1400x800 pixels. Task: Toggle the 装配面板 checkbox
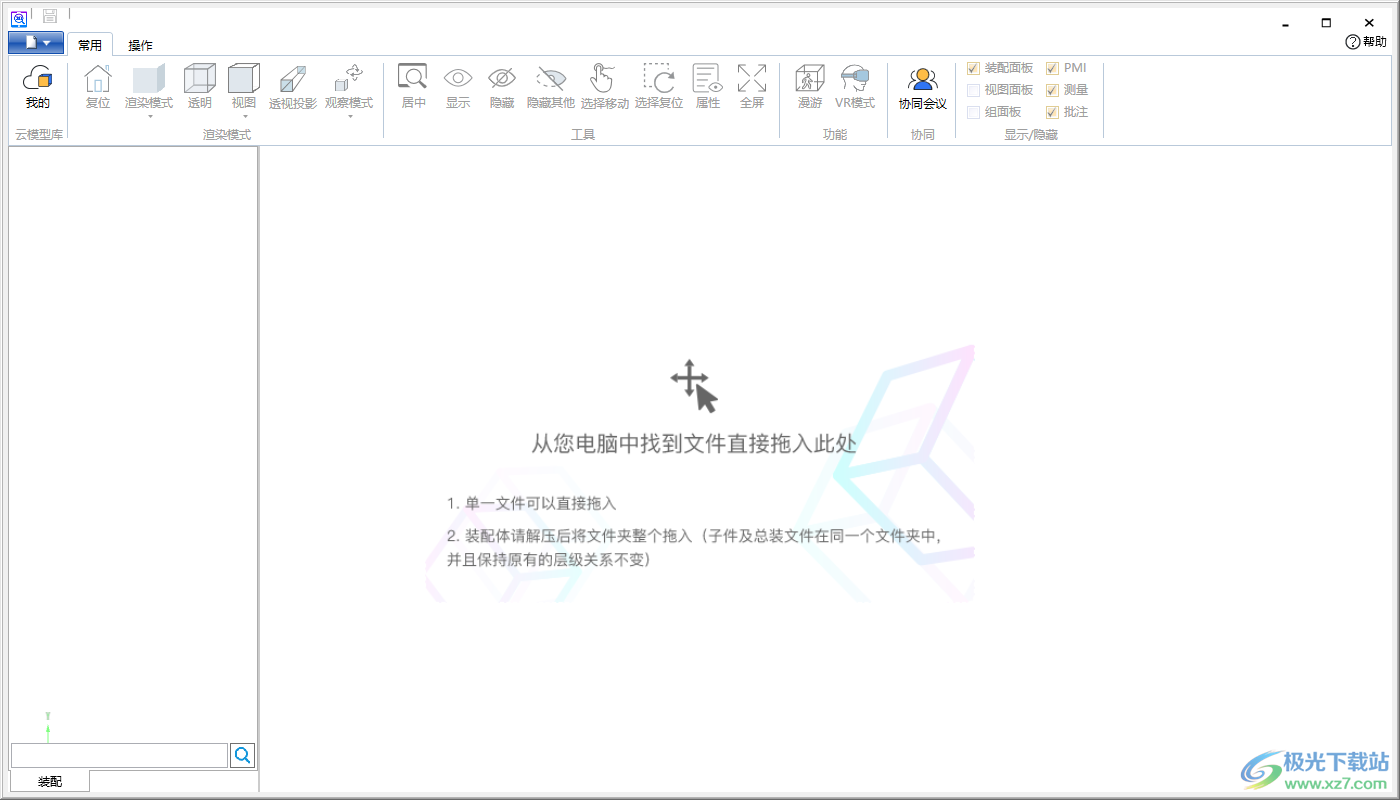click(974, 68)
